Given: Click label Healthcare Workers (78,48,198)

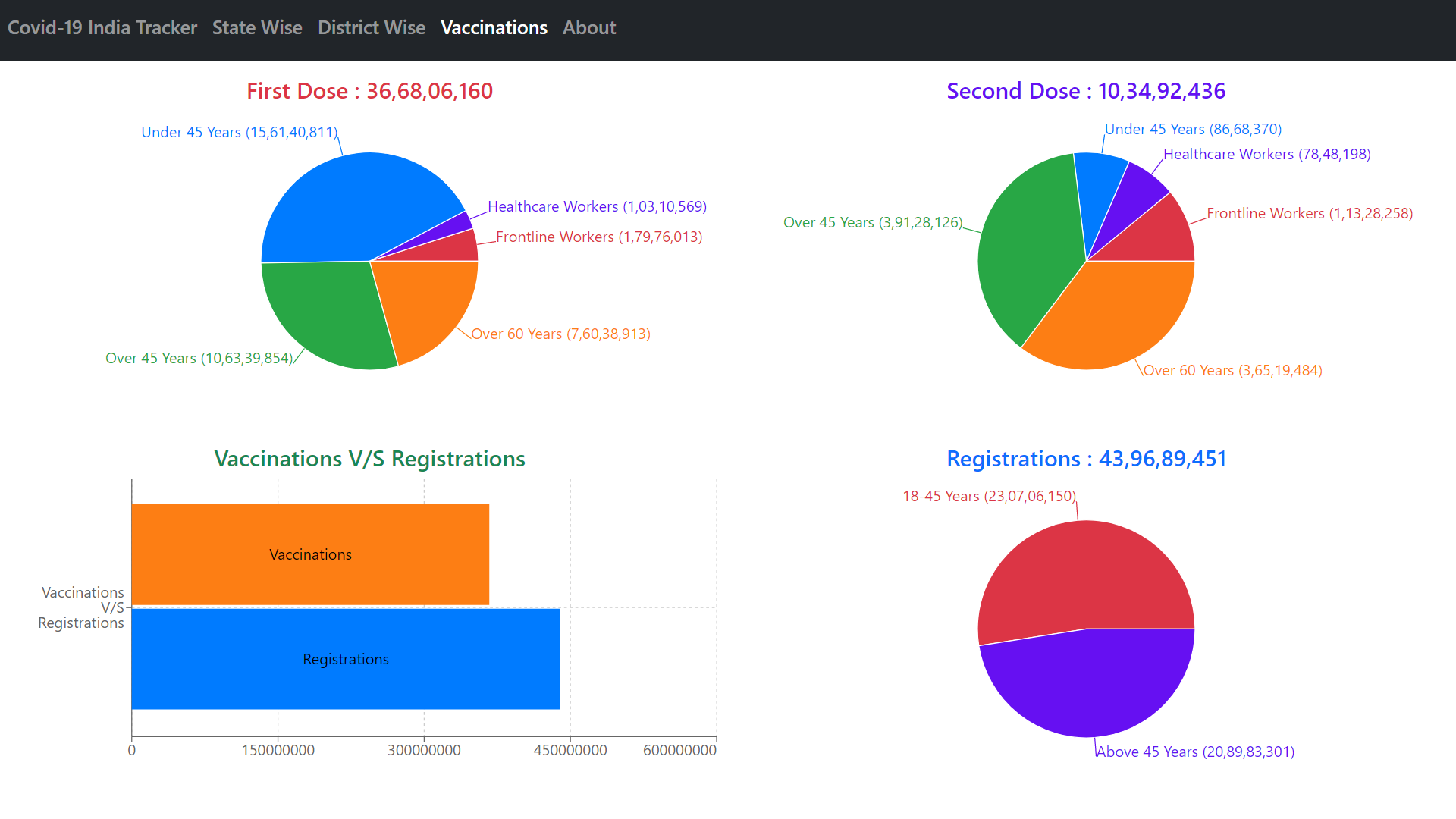Looking at the screenshot, I should click(x=1267, y=154).
